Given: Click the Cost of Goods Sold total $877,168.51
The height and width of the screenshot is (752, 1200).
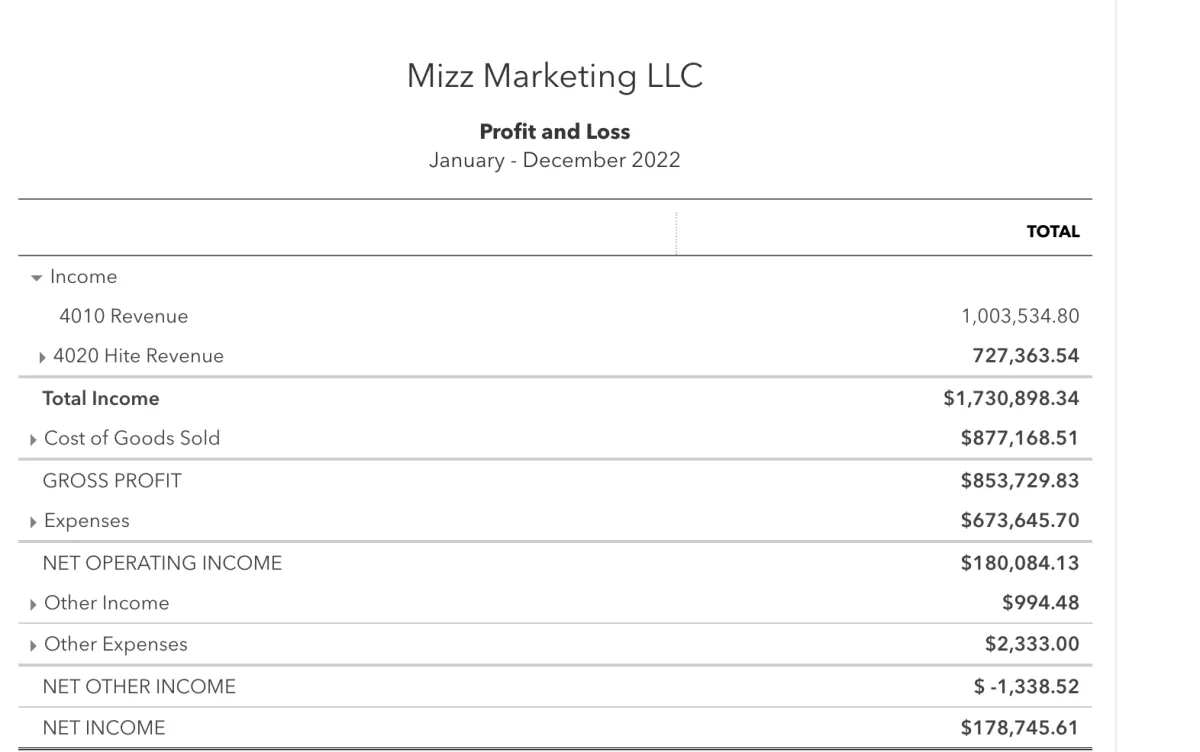Looking at the screenshot, I should click(x=1020, y=438).
